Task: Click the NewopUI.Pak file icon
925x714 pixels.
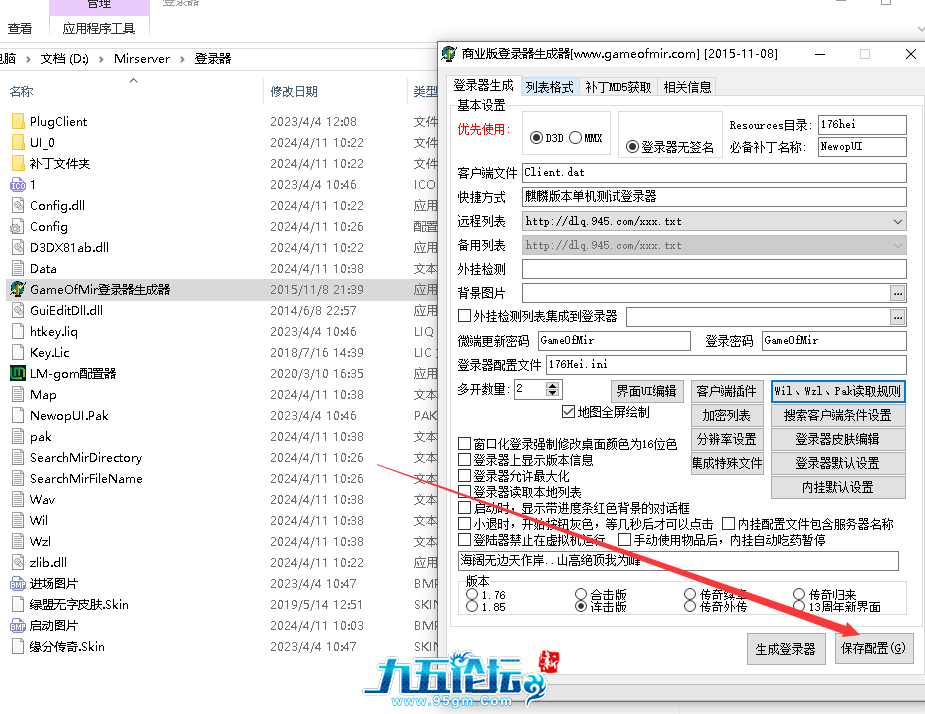Action: (18, 415)
